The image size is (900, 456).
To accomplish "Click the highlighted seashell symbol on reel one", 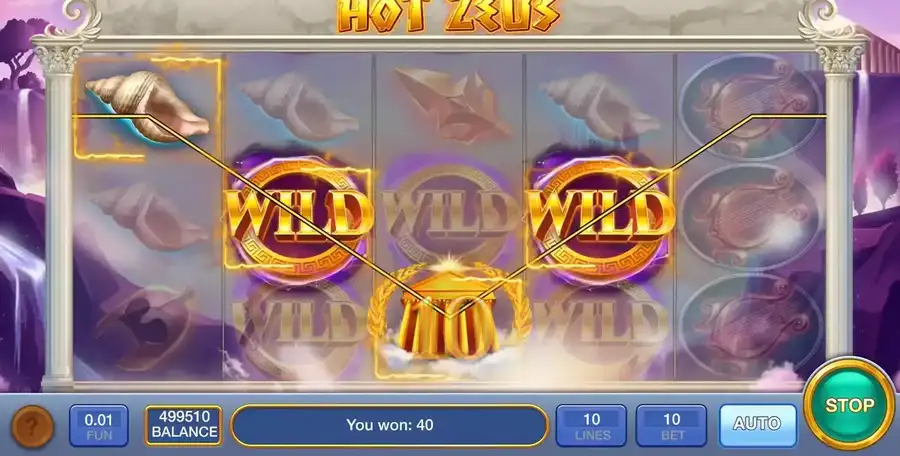I will click(148, 107).
